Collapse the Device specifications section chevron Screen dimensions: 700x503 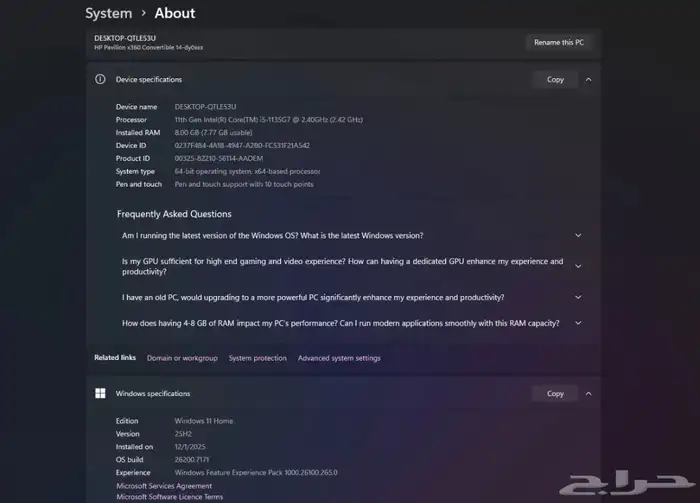click(x=588, y=79)
